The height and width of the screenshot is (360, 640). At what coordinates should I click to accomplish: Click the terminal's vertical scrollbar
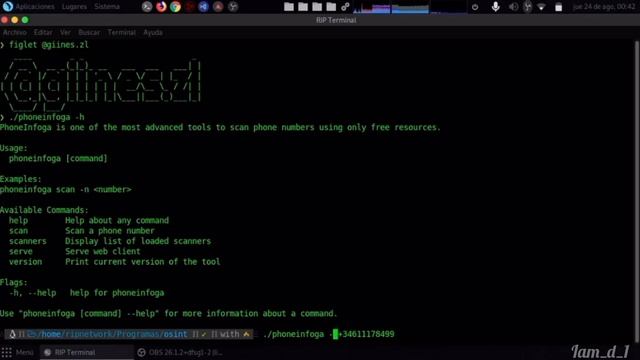pos(637,192)
